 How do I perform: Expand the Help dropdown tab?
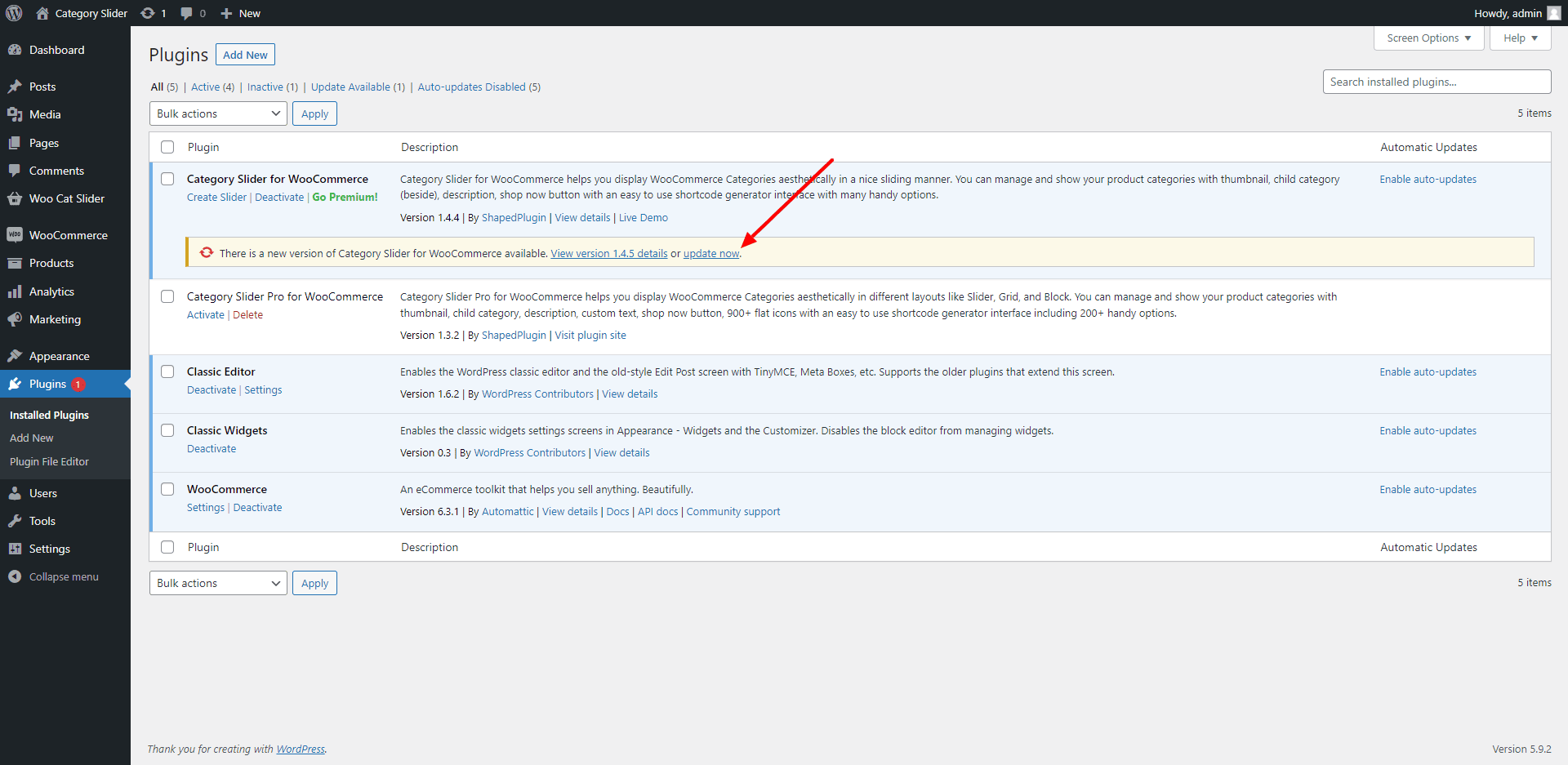coord(1520,38)
